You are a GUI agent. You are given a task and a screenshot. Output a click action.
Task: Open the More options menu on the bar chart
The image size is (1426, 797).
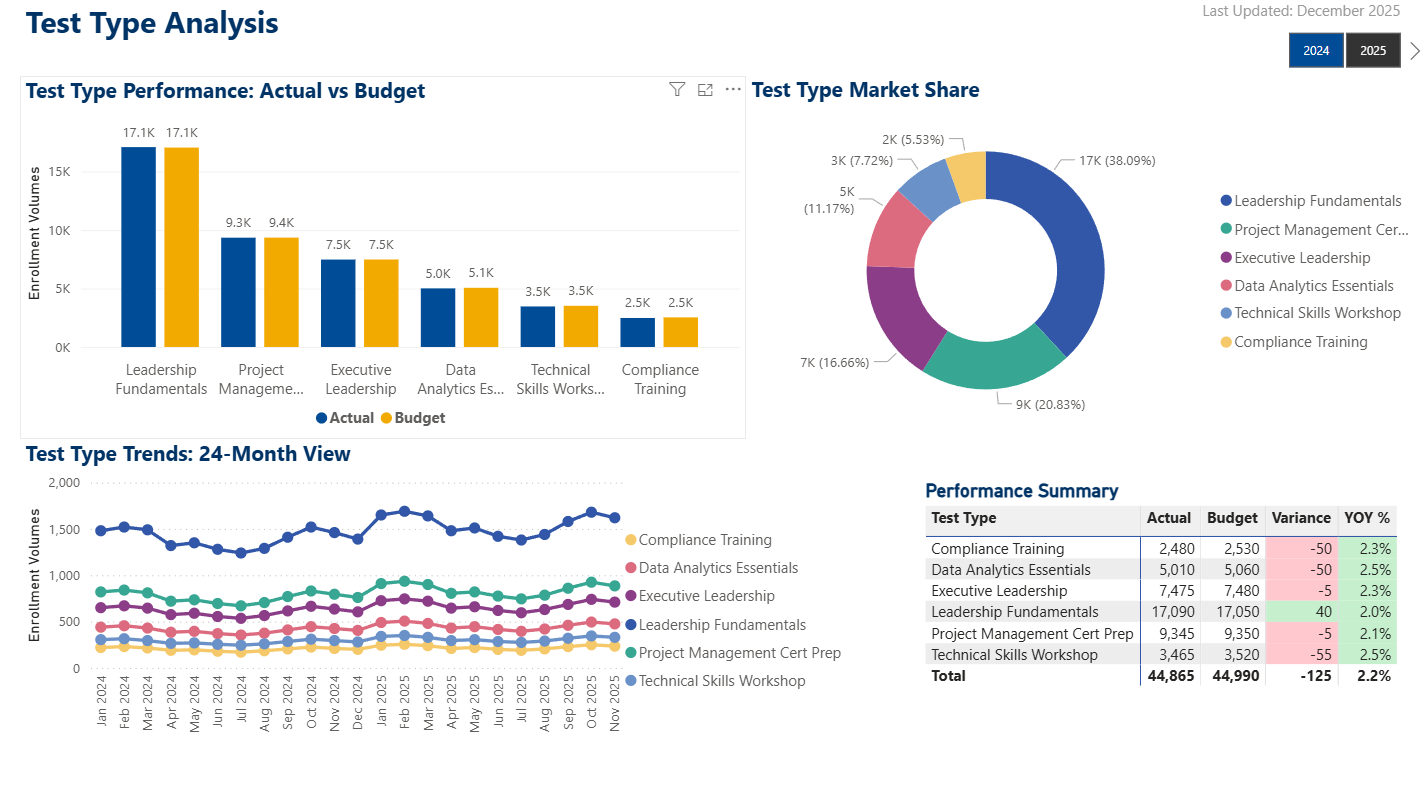click(x=732, y=89)
